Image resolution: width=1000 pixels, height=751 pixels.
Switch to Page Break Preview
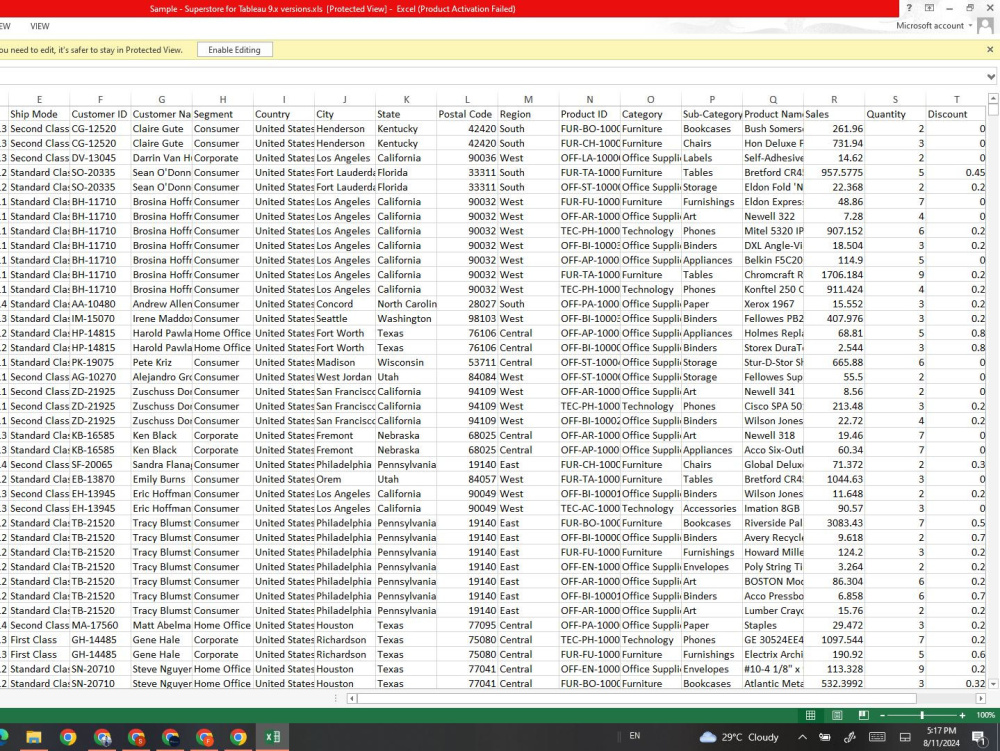point(864,715)
